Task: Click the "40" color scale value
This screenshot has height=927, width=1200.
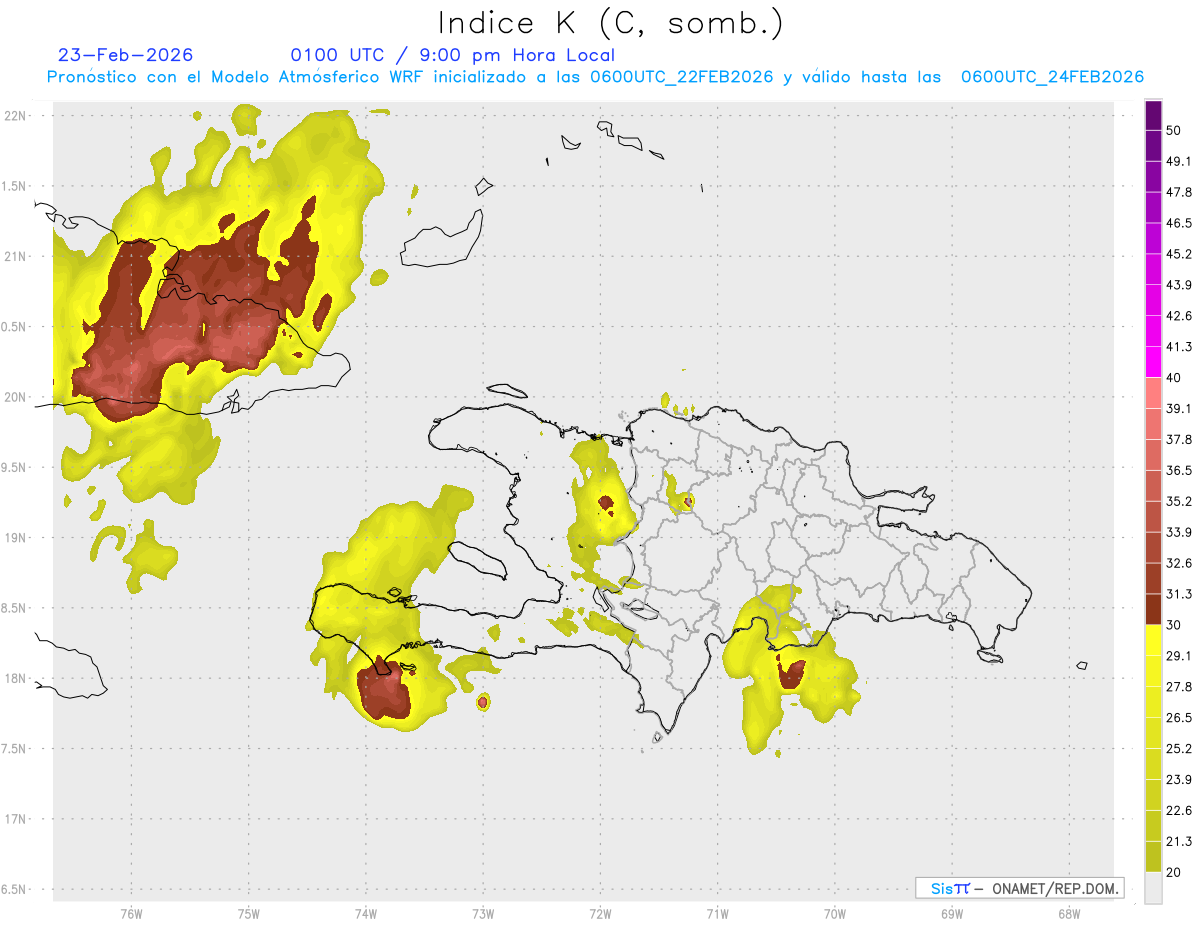Action: (1174, 378)
